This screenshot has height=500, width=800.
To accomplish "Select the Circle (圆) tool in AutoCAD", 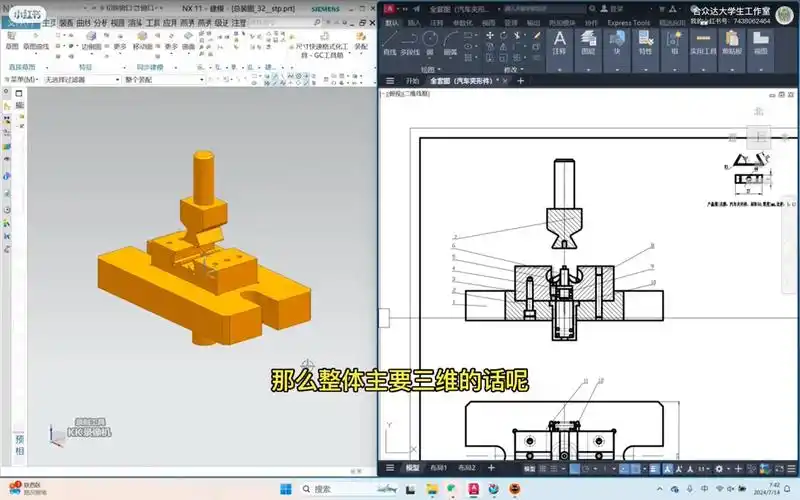I will click(430, 43).
